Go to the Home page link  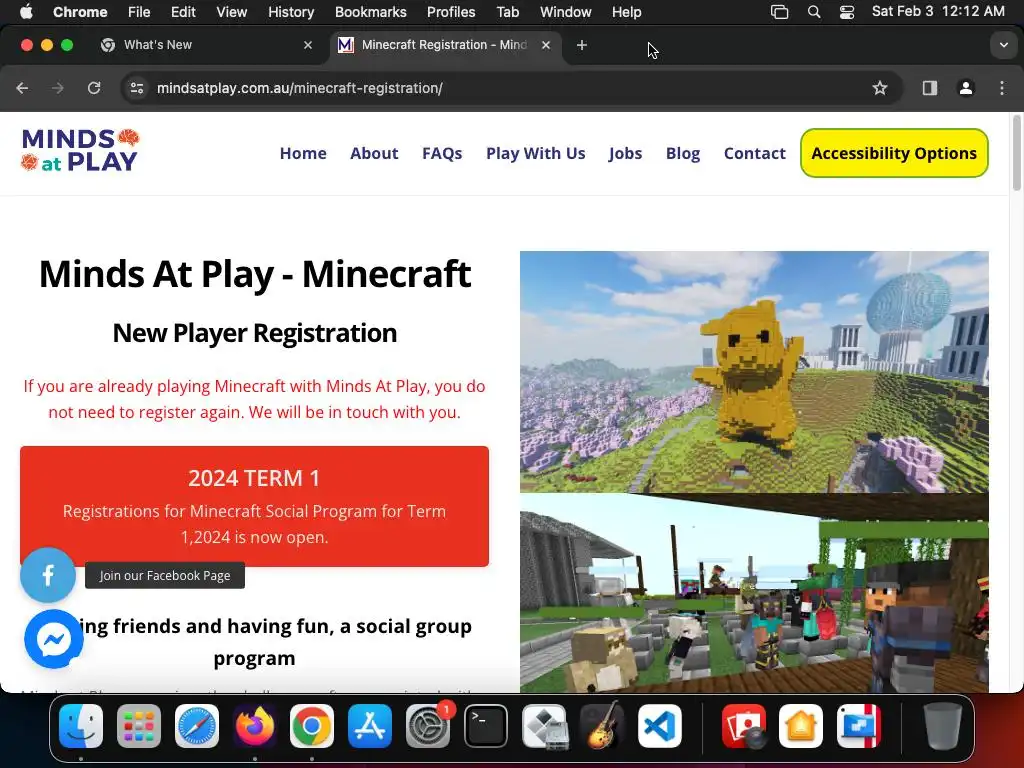(x=303, y=153)
